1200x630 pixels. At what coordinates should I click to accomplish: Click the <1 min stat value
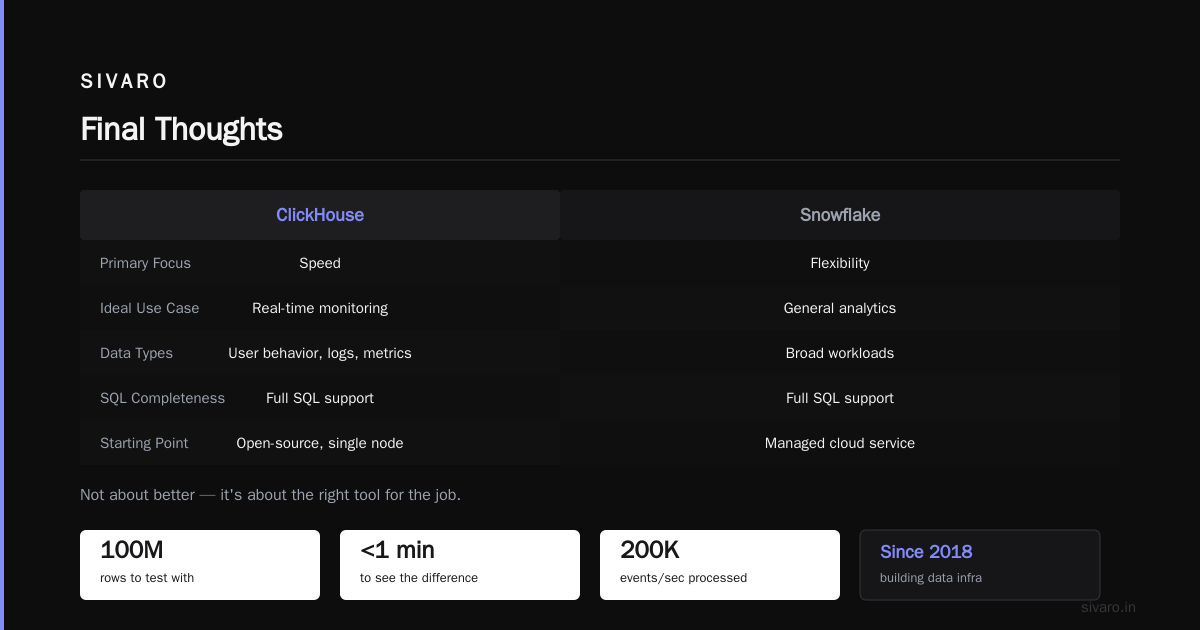pyautogui.click(x=397, y=550)
